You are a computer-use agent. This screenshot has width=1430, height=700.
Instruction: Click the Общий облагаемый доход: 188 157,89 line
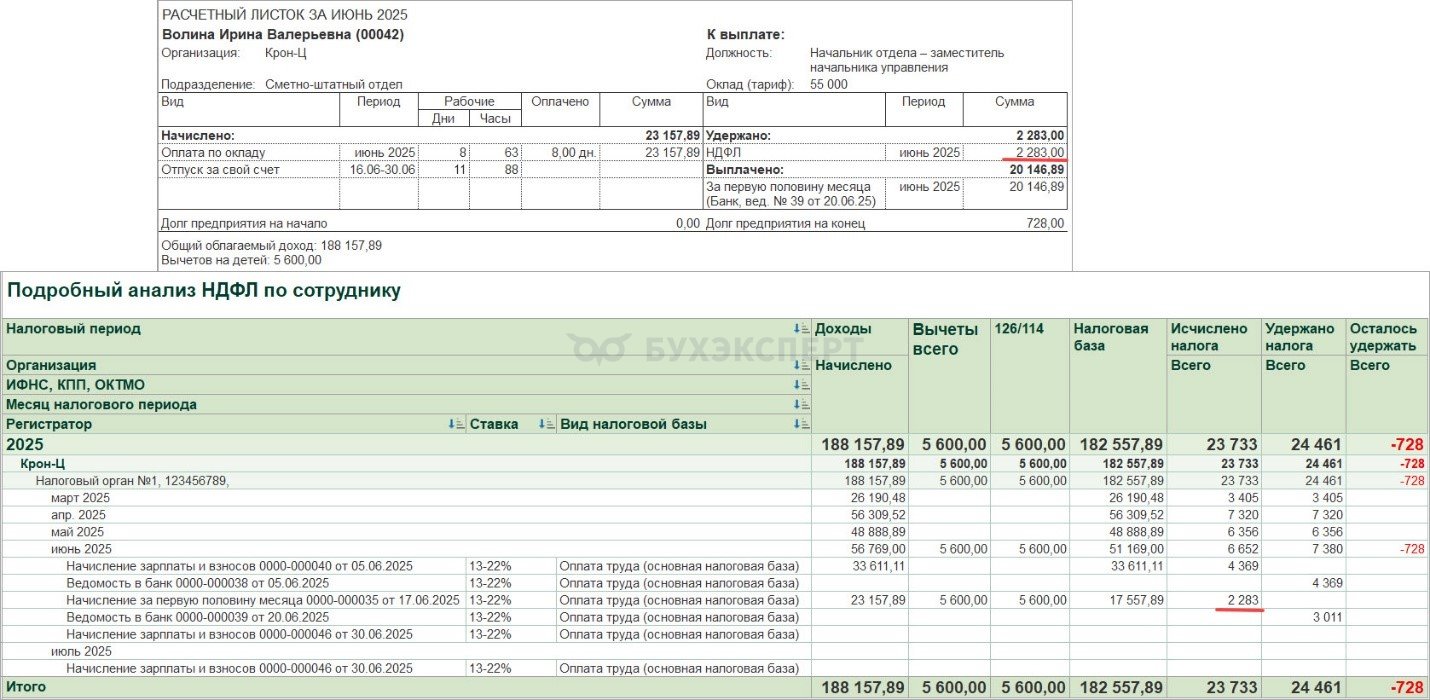tap(272, 245)
